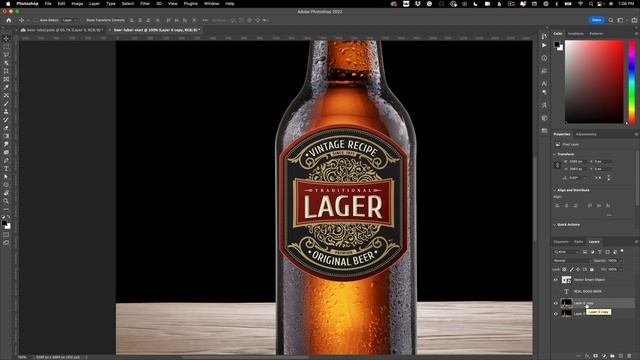
Task: Click the foreground color swatch in Color panel
Action: (x=557, y=44)
